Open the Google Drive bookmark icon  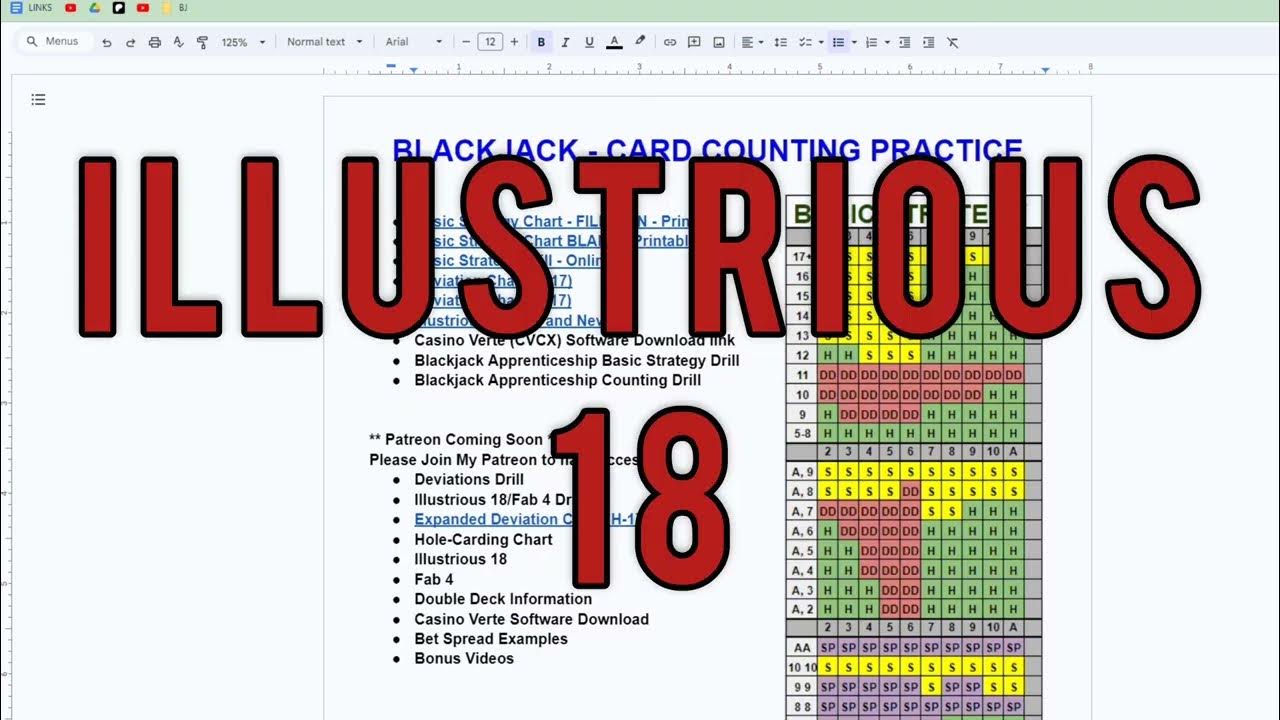coord(94,8)
